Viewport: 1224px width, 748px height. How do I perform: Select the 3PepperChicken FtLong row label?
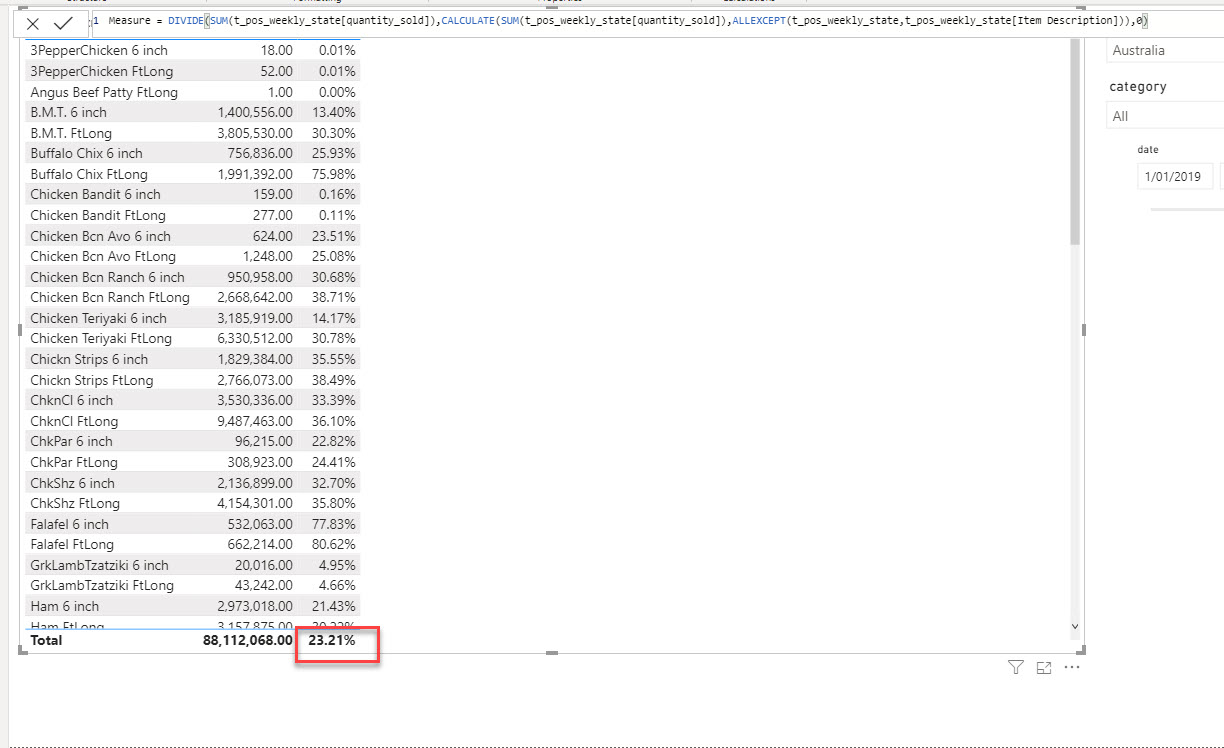point(101,71)
